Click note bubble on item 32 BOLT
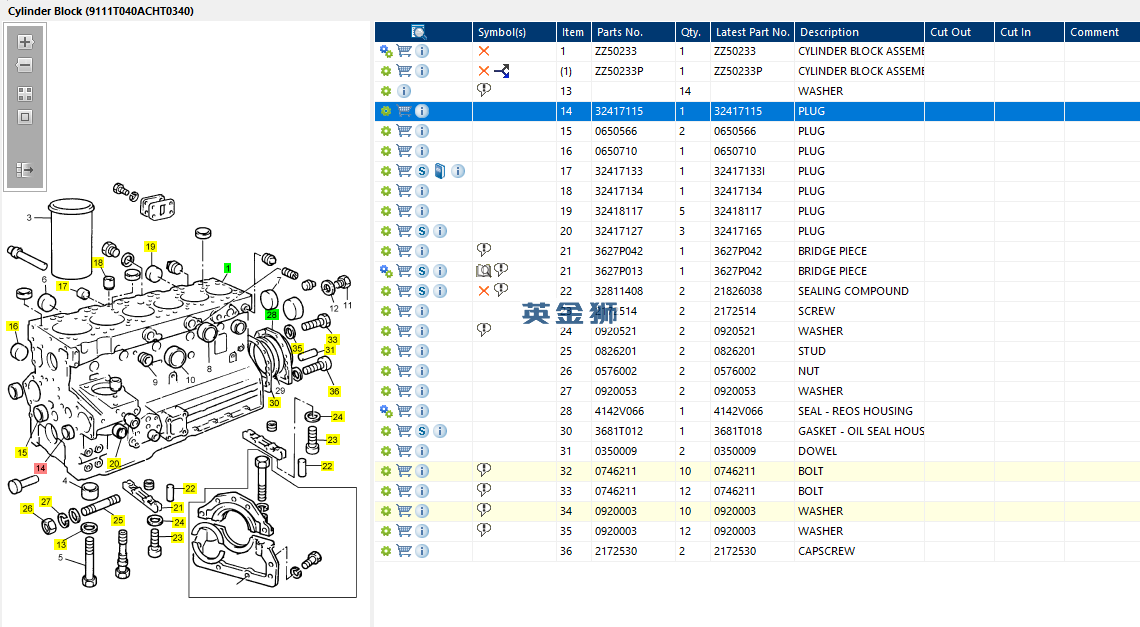1140x627 pixels. pyautogui.click(x=483, y=470)
